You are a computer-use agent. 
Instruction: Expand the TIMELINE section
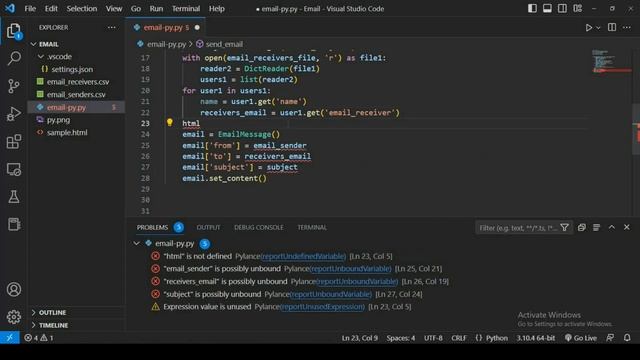point(77,325)
